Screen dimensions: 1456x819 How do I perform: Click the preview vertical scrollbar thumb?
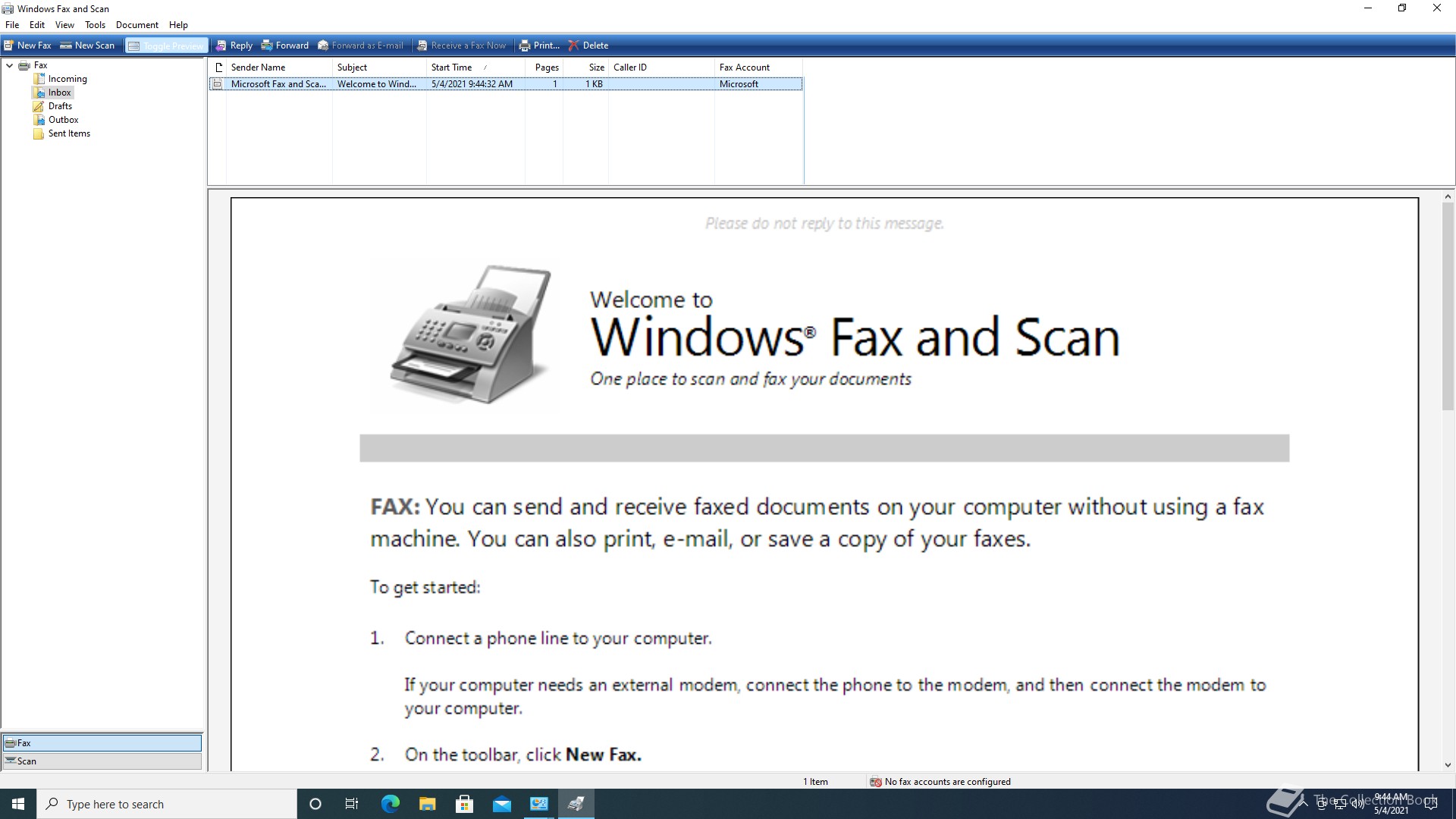[1448, 307]
